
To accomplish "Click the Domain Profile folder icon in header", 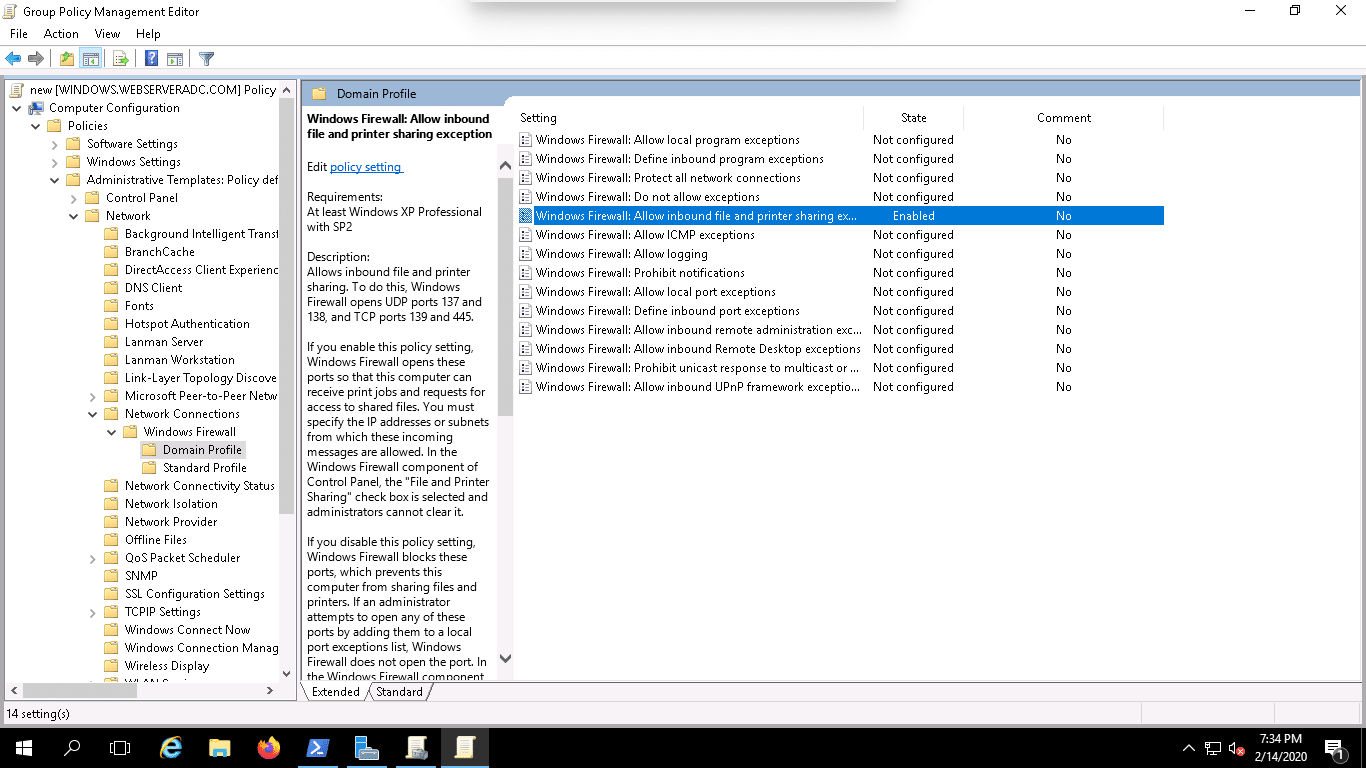I will pos(319,94).
